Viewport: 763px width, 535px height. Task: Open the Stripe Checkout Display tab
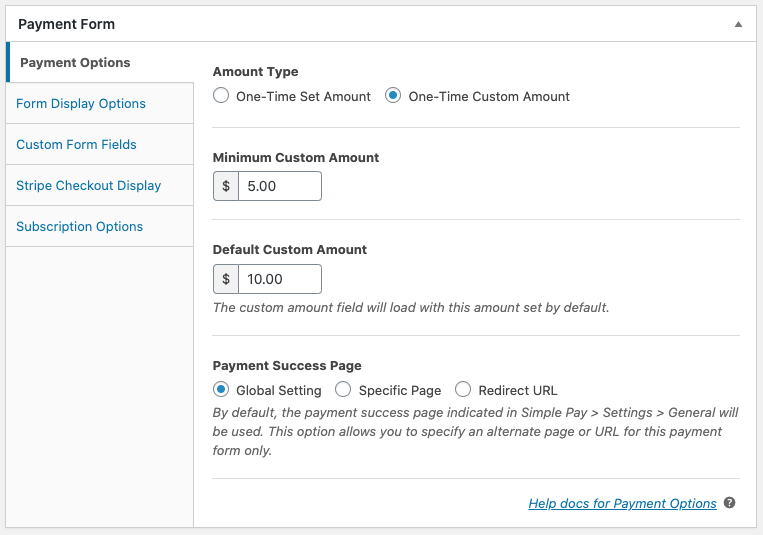click(88, 185)
